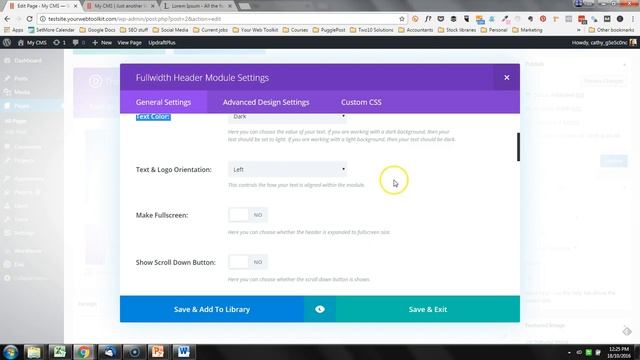Image resolution: width=640 pixels, height=360 pixels.
Task: Click the updates icon showing 1
Action: click(x=59, y=42)
